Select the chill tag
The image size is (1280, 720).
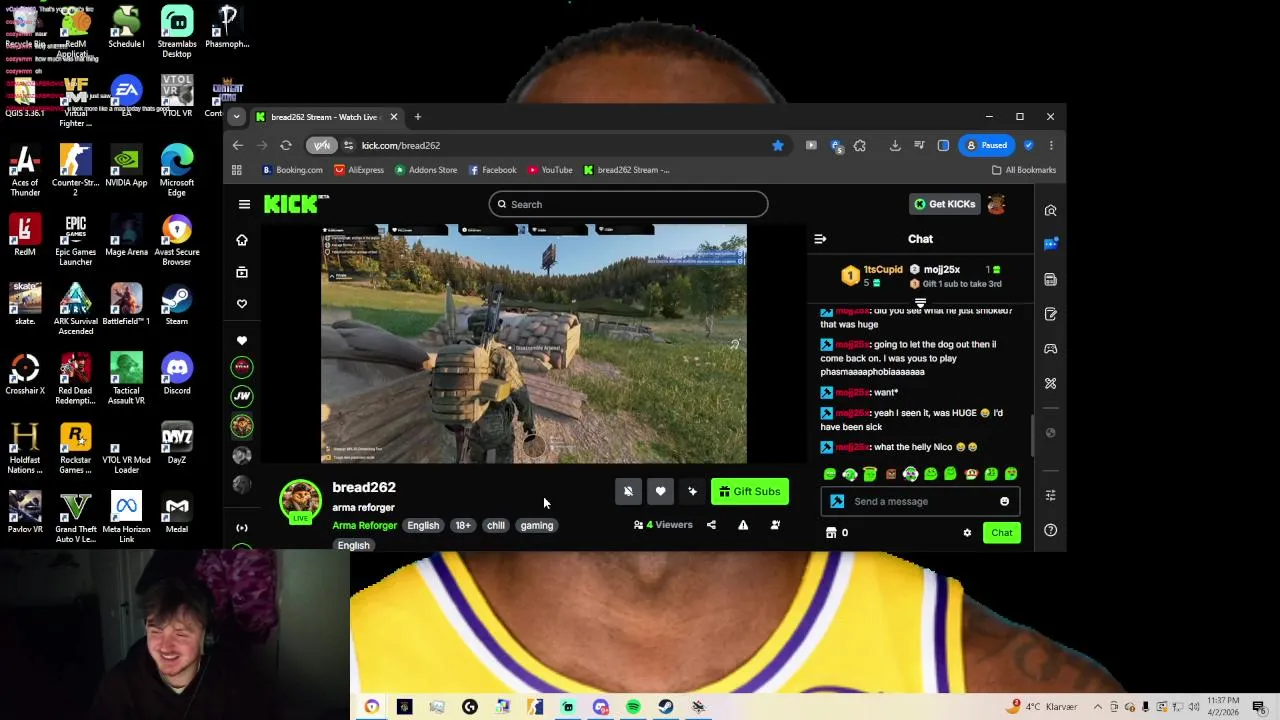coord(496,526)
